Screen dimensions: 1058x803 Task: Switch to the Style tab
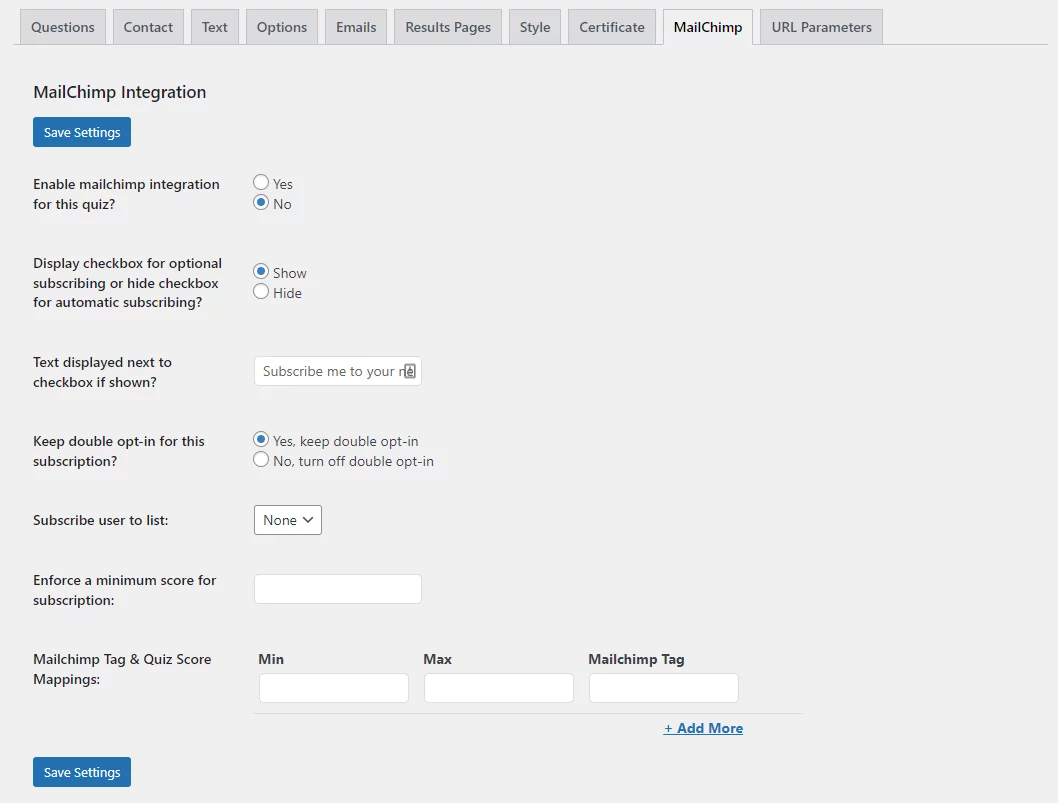(534, 27)
